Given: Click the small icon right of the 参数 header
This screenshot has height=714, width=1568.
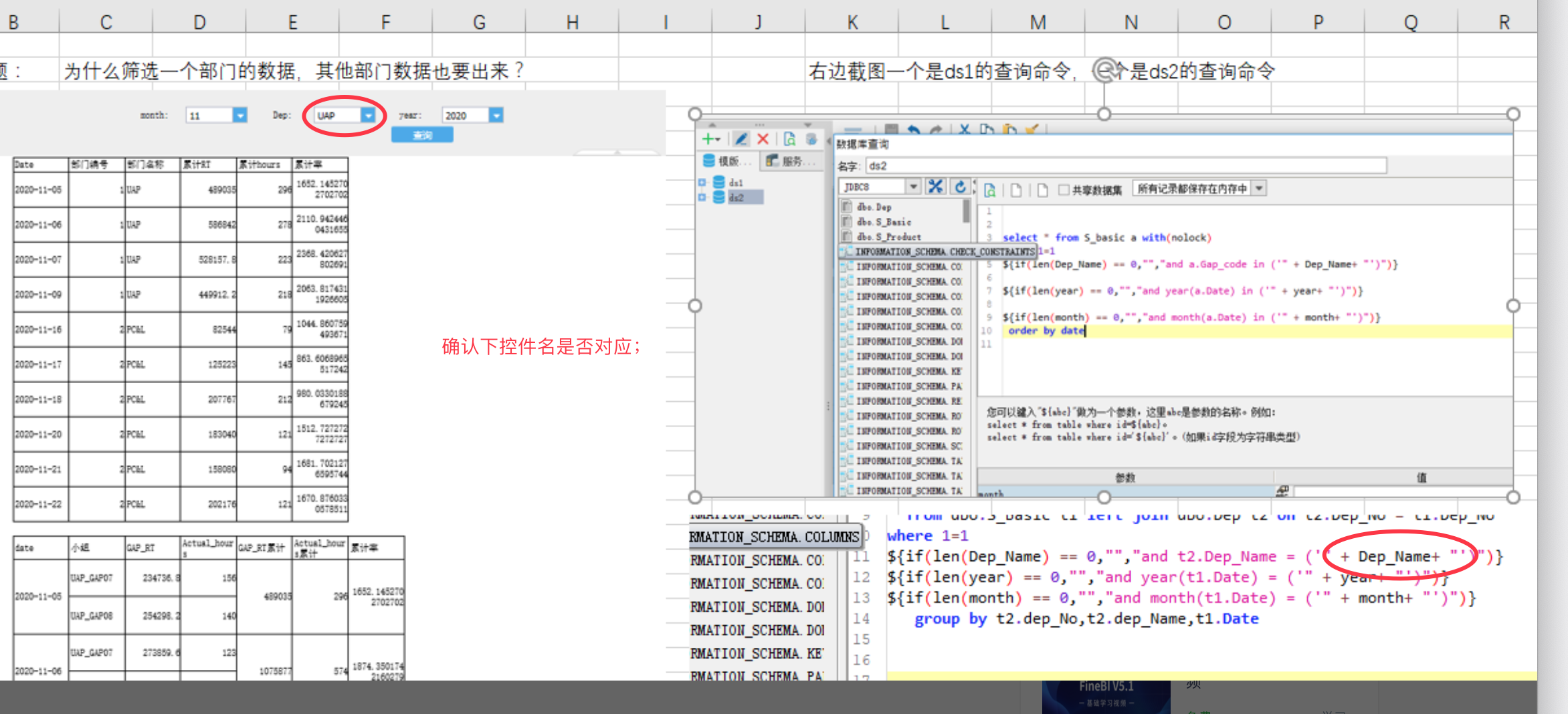Looking at the screenshot, I should (x=1282, y=491).
